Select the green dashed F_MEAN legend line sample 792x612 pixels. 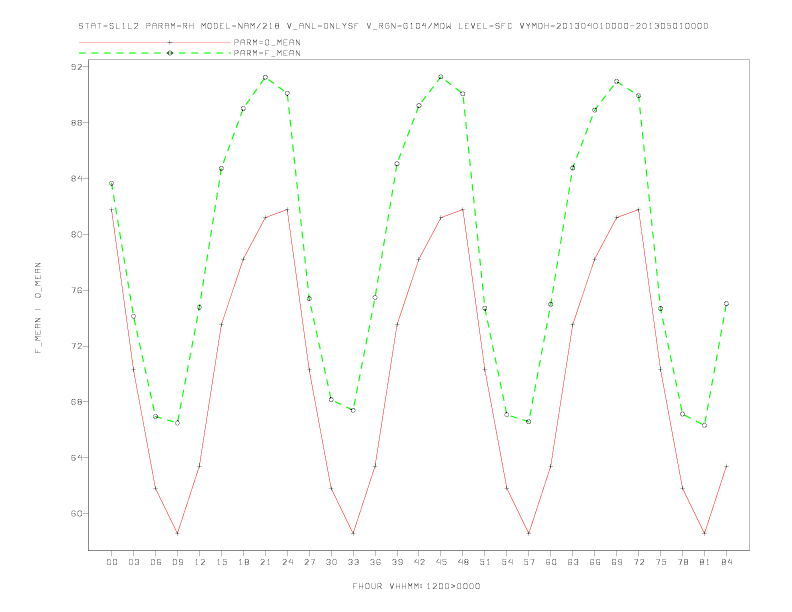[155, 53]
